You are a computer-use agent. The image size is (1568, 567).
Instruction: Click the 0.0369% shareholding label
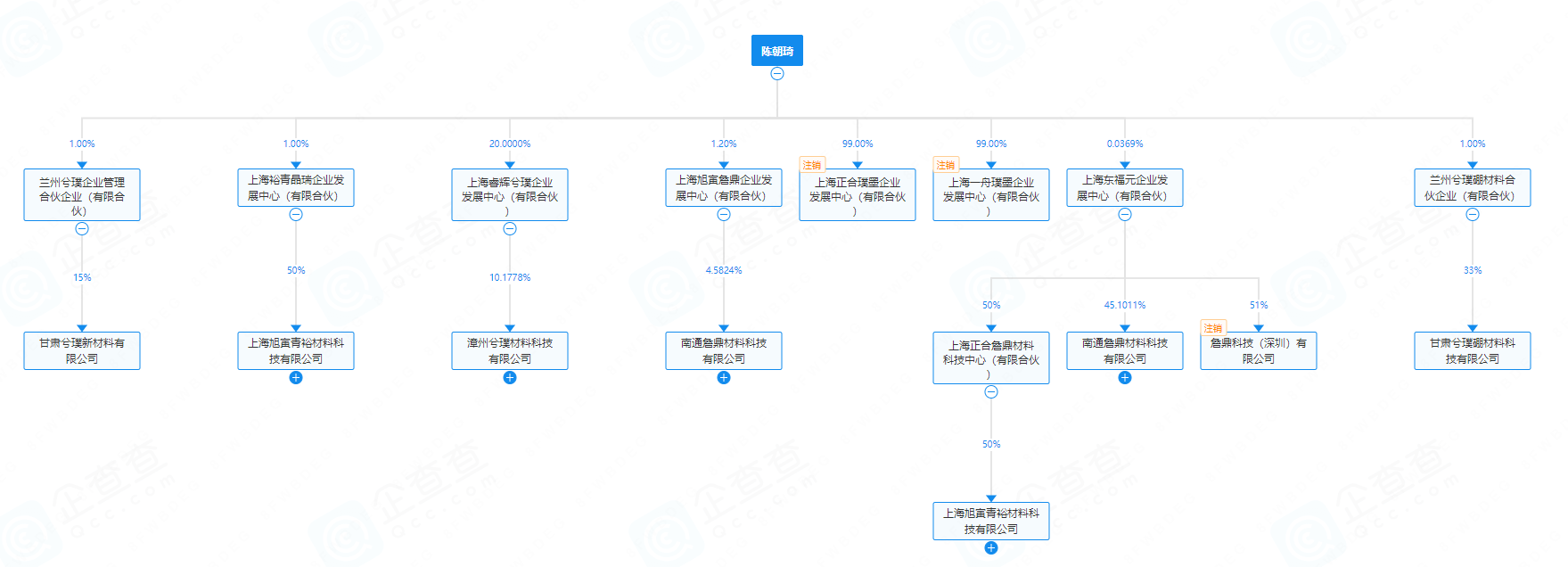[x=1125, y=144]
